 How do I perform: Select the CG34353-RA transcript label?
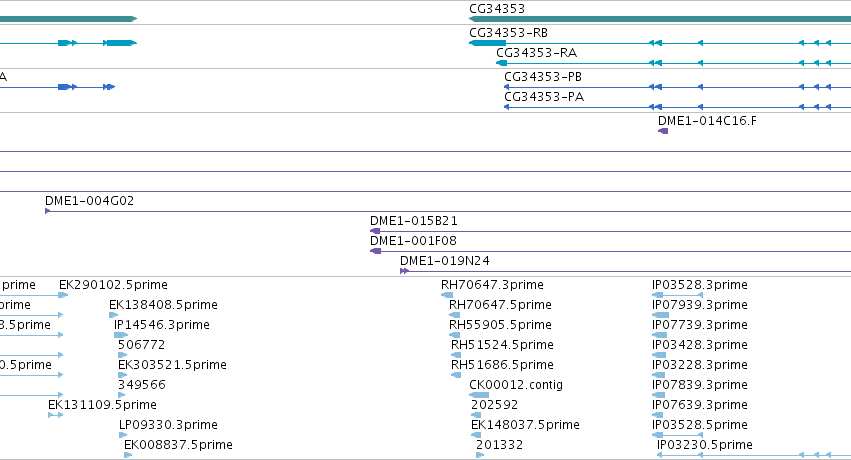(536, 53)
